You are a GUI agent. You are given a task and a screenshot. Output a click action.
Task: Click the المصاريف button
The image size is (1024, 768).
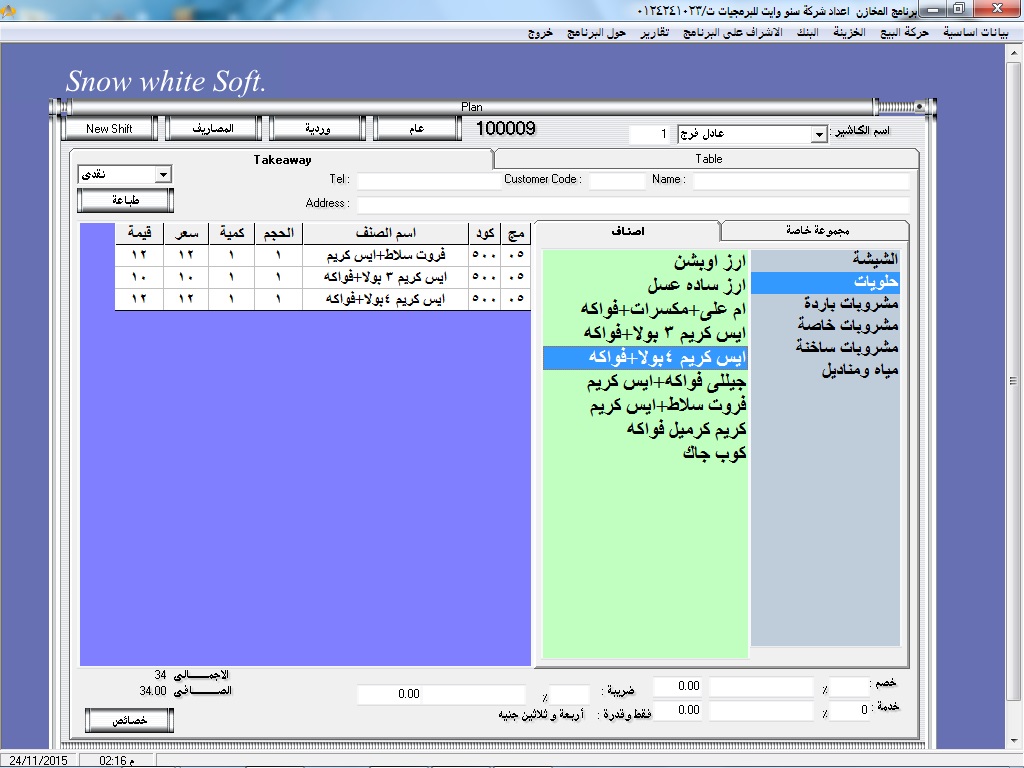pos(213,129)
